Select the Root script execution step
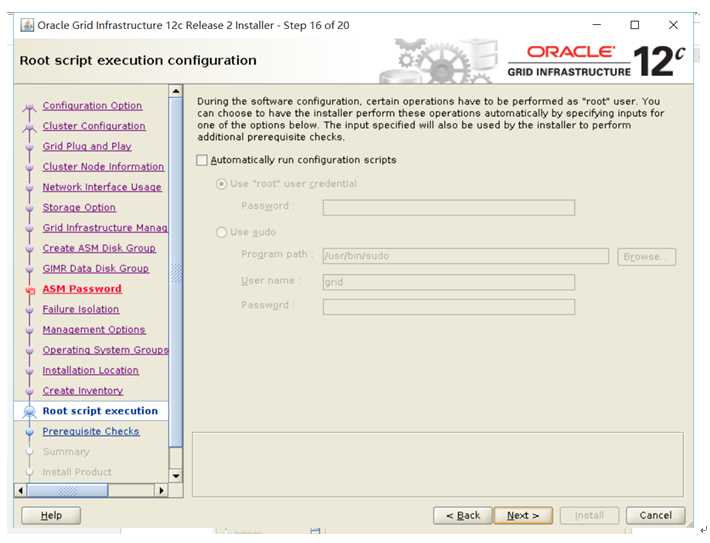Screen dimensions: 710x543 click(x=100, y=411)
